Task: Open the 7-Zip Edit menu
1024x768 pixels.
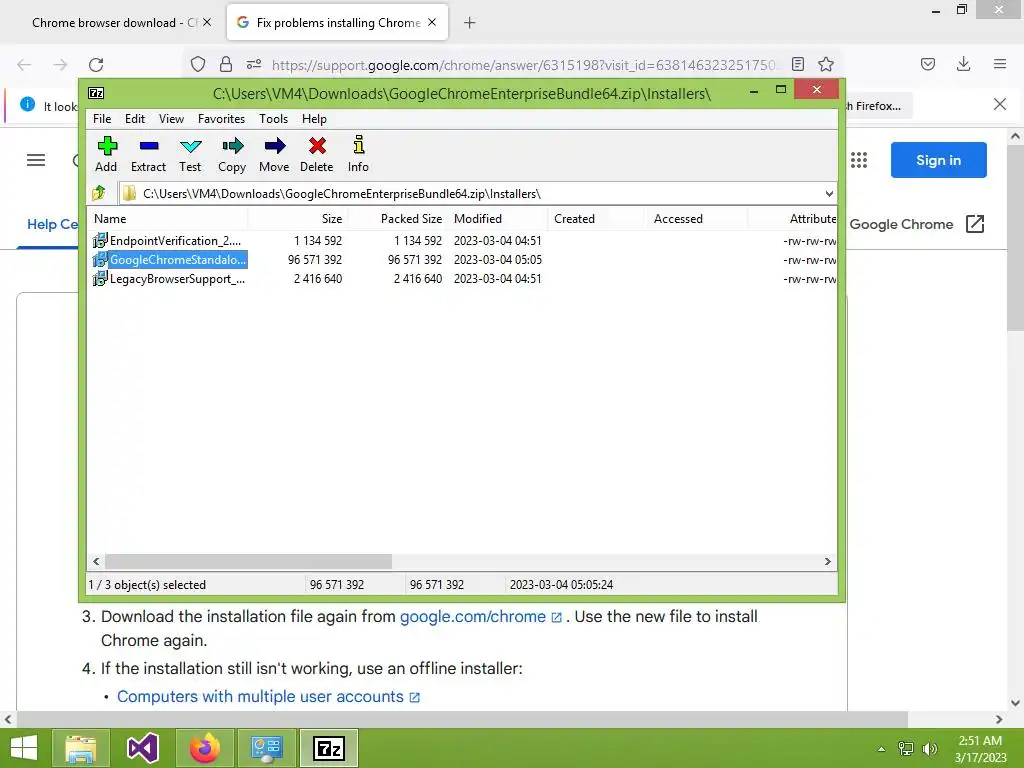Action: pyautogui.click(x=135, y=119)
